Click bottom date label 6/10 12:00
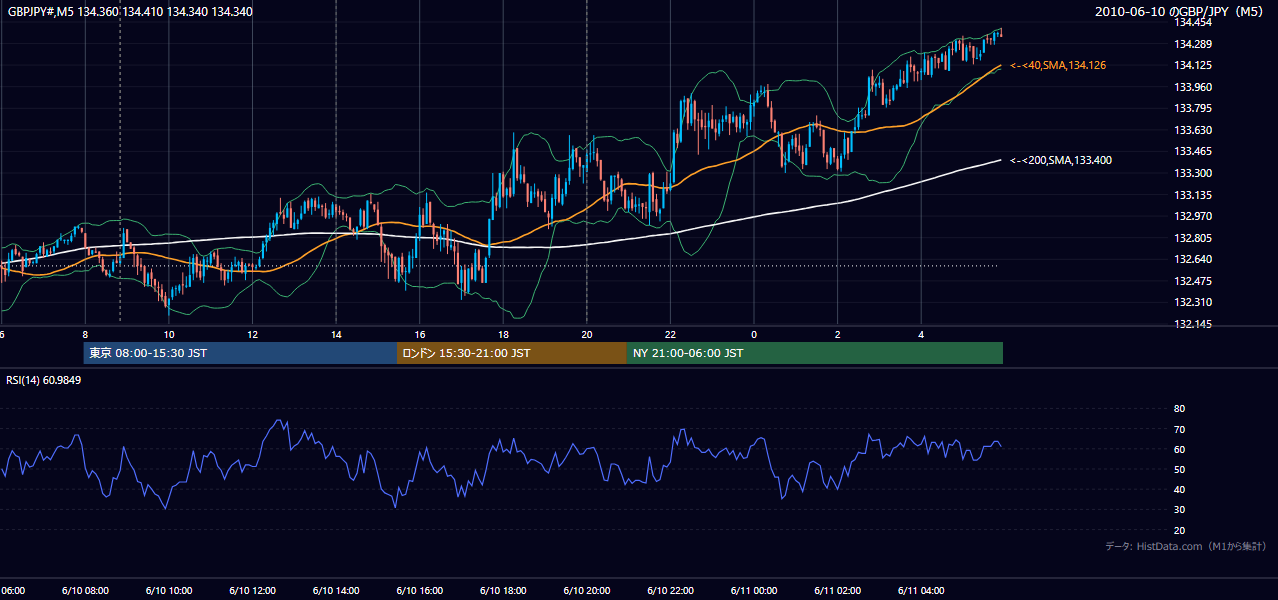Image resolution: width=1278 pixels, height=600 pixels. pyautogui.click(x=252, y=591)
